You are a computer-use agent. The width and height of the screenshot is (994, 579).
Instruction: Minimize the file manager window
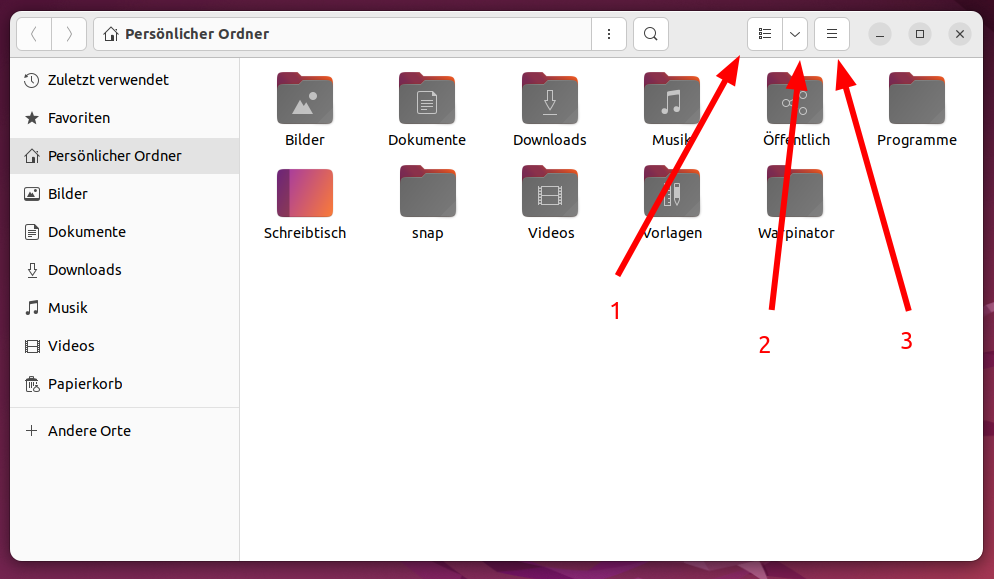point(879,34)
